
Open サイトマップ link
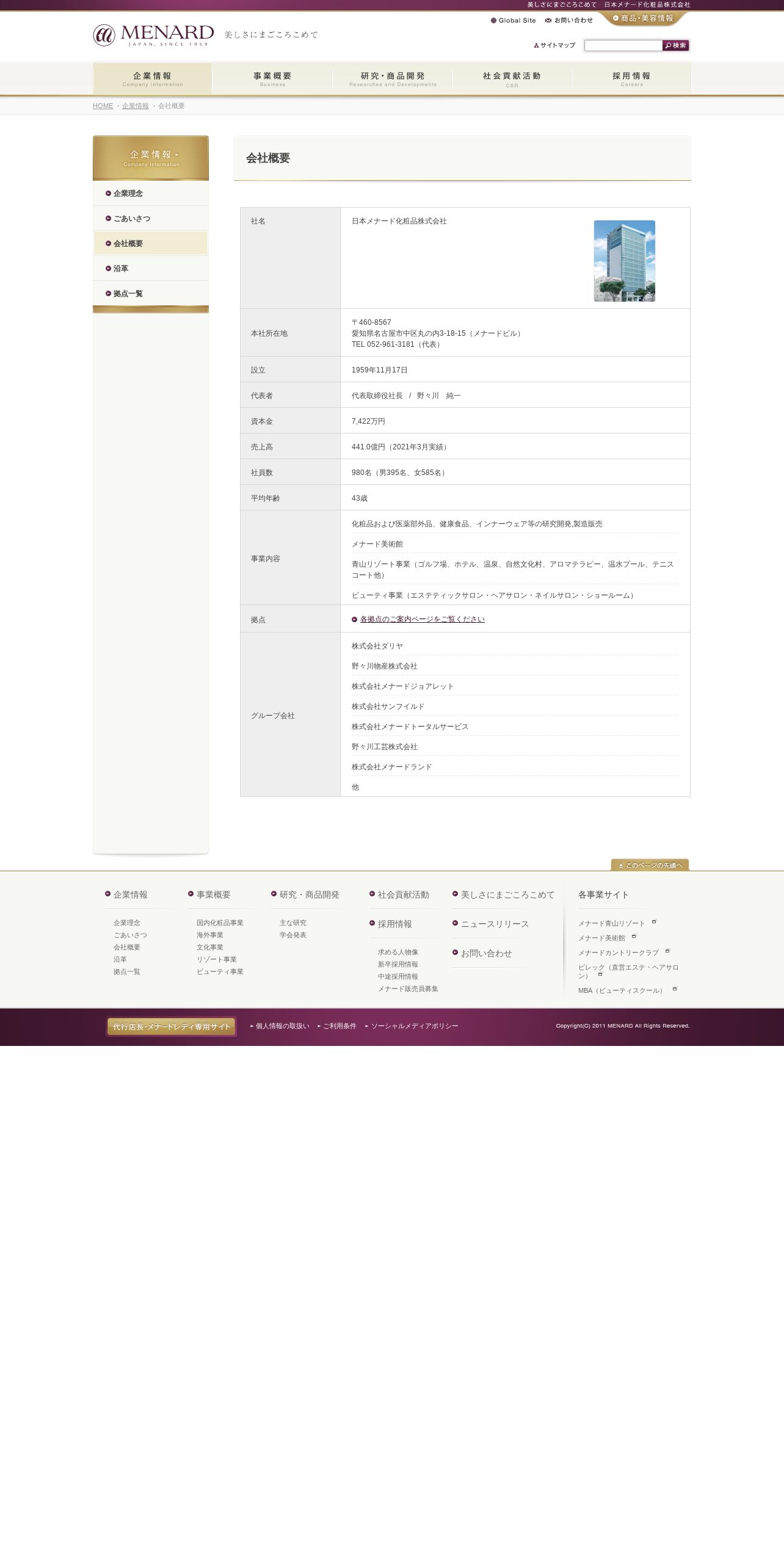point(554,45)
